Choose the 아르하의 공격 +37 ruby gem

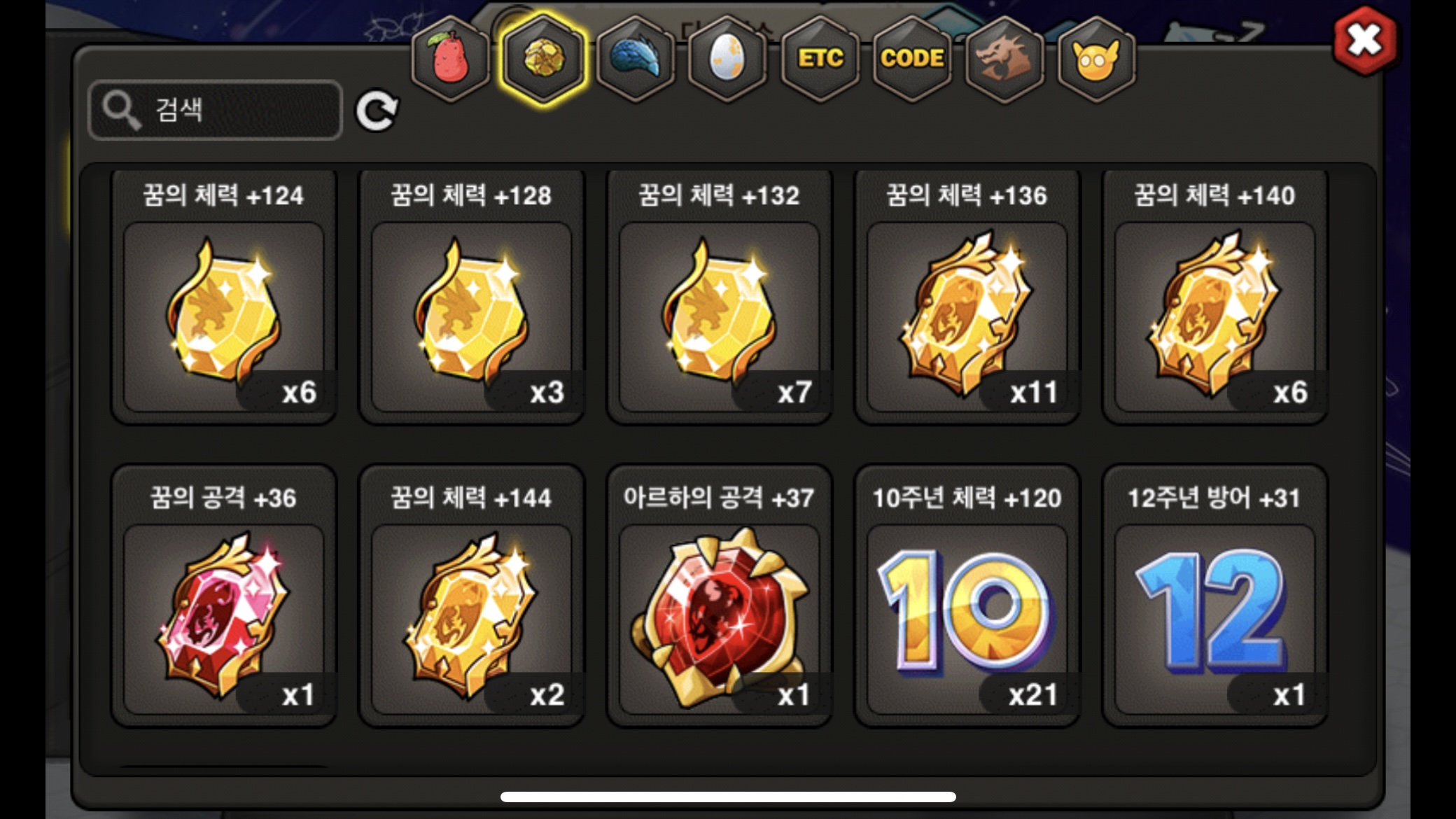point(720,596)
